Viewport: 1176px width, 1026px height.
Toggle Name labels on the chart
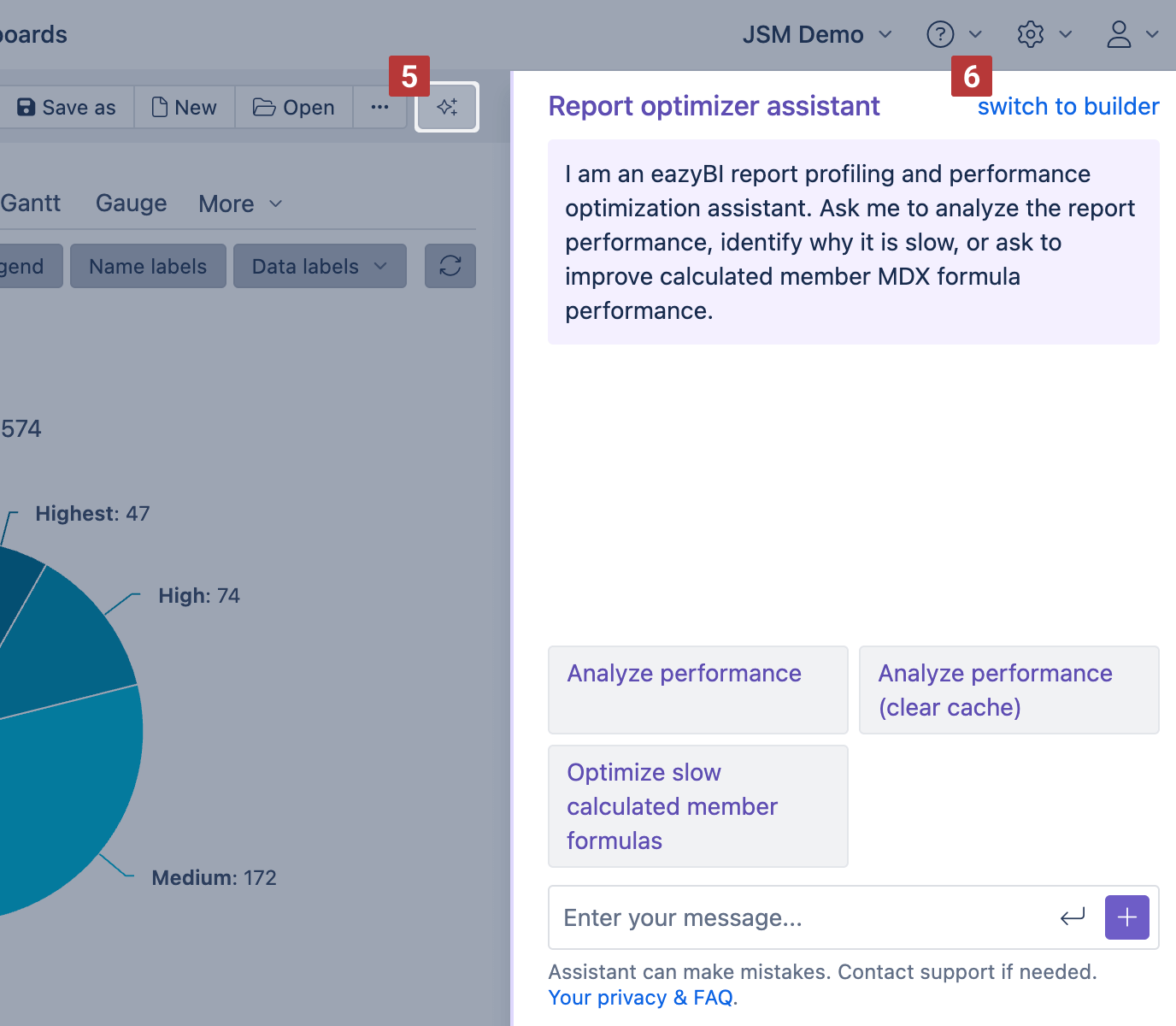pyautogui.click(x=148, y=266)
